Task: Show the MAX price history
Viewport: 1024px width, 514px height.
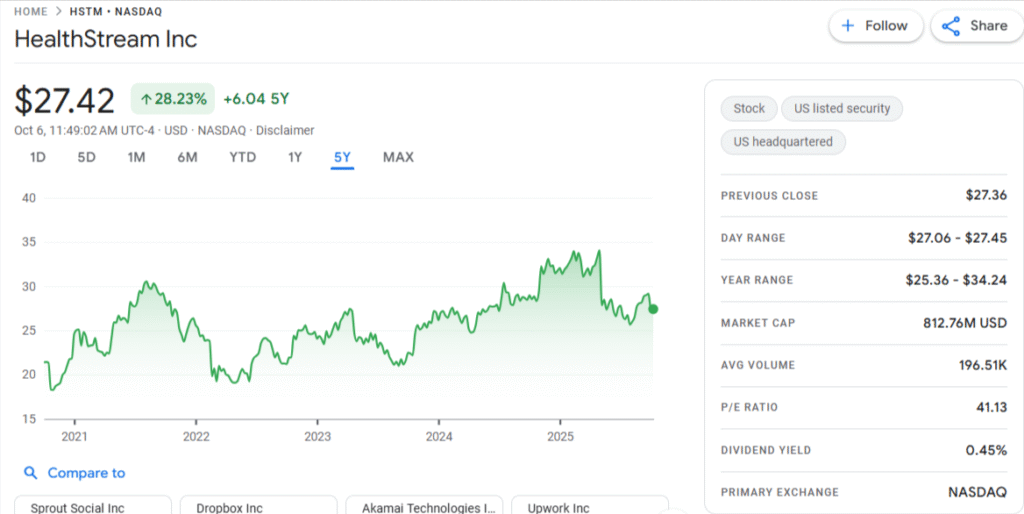Action: (398, 157)
